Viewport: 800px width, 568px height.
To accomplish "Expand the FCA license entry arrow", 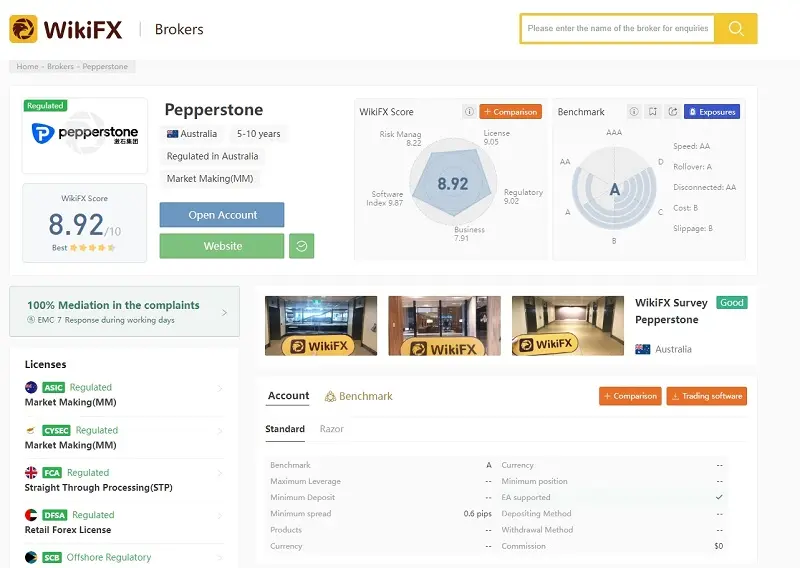I will click(220, 473).
